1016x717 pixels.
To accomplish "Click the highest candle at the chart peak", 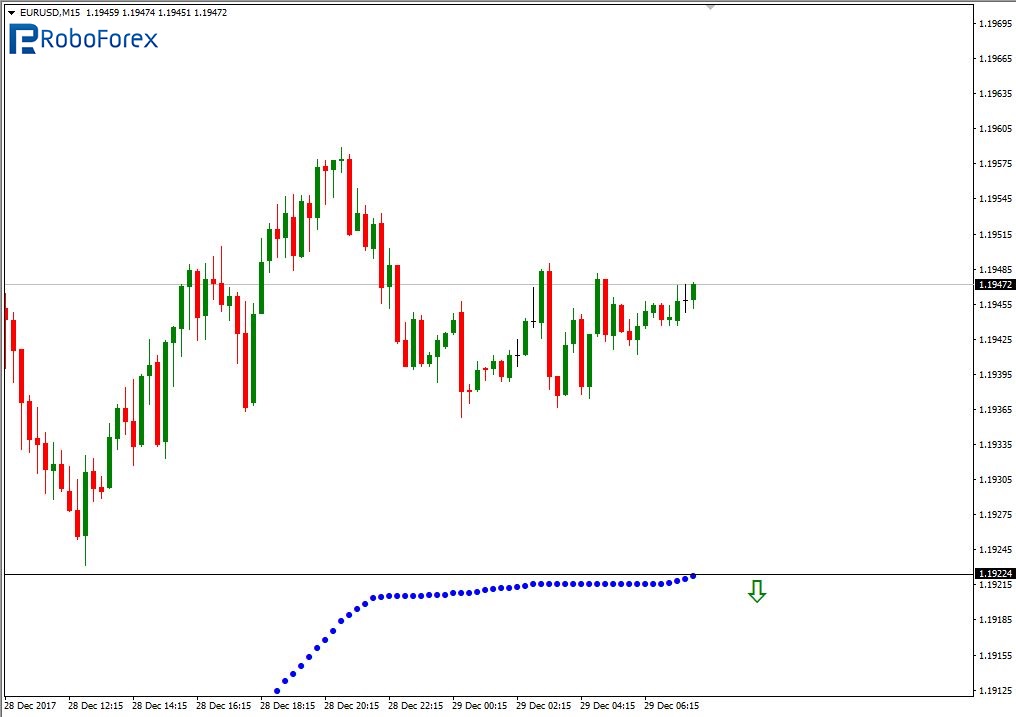I will (x=341, y=160).
